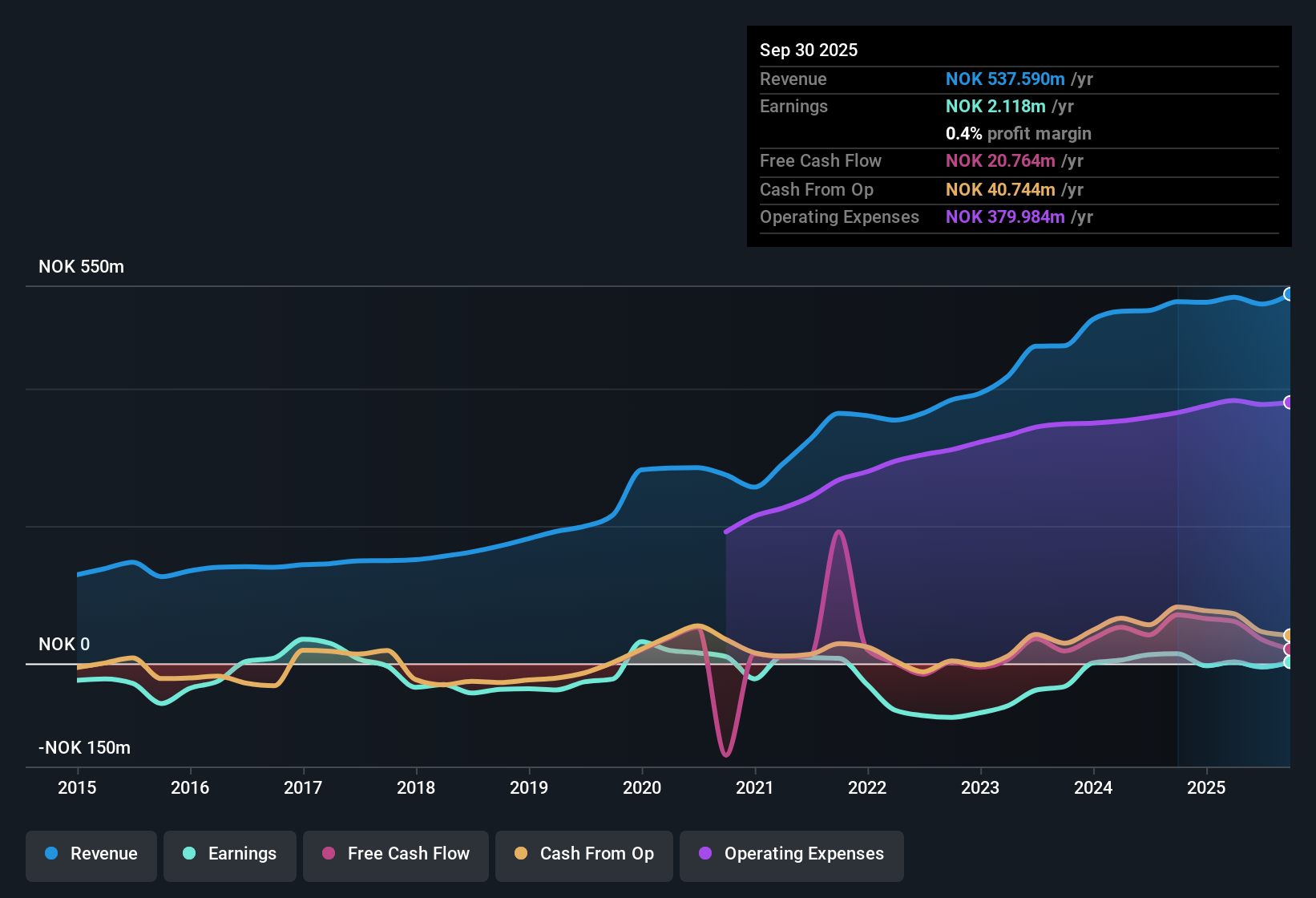Collapse the Cash From Op legend entry
The height and width of the screenshot is (898, 1316).
click(583, 854)
